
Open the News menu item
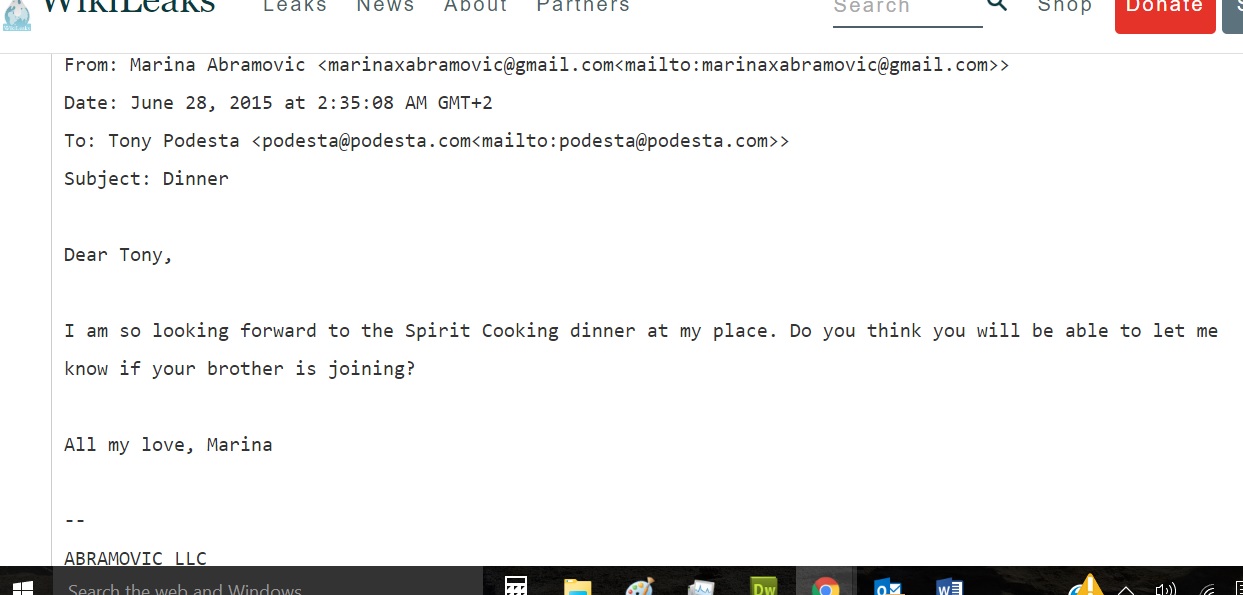click(386, 6)
